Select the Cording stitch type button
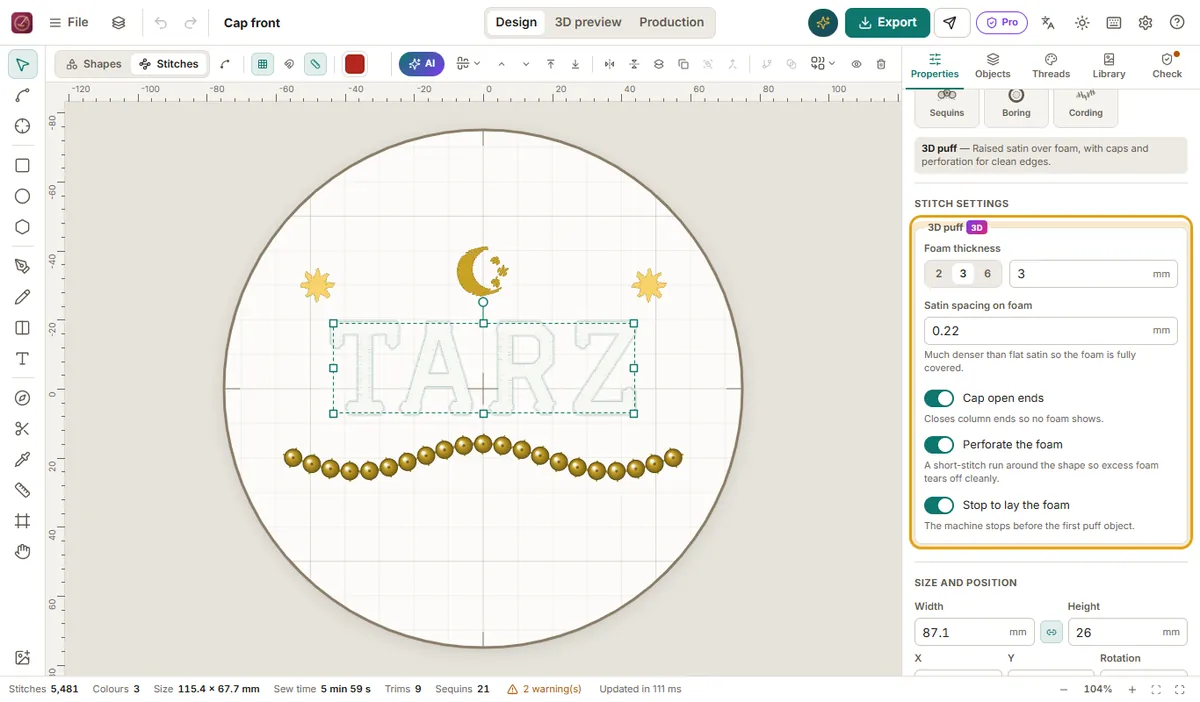Image resolution: width=1200 pixels, height=702 pixels. [1085, 104]
